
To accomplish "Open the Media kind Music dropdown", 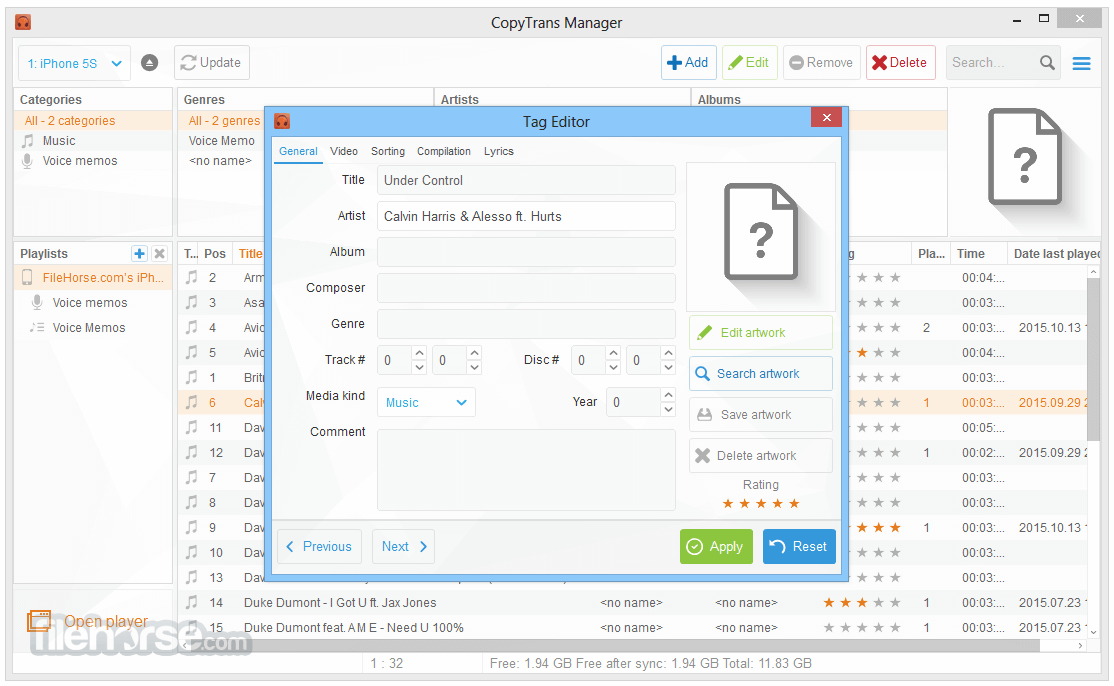I will click(426, 403).
